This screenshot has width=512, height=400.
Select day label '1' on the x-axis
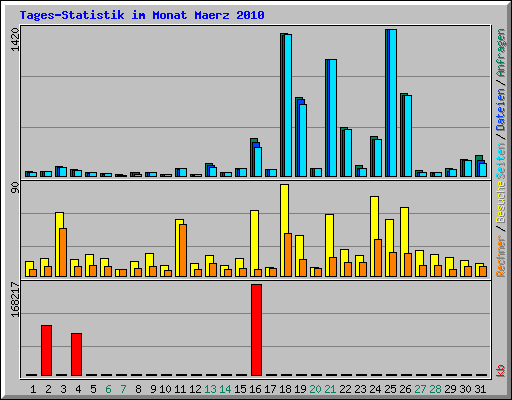pos(33,389)
